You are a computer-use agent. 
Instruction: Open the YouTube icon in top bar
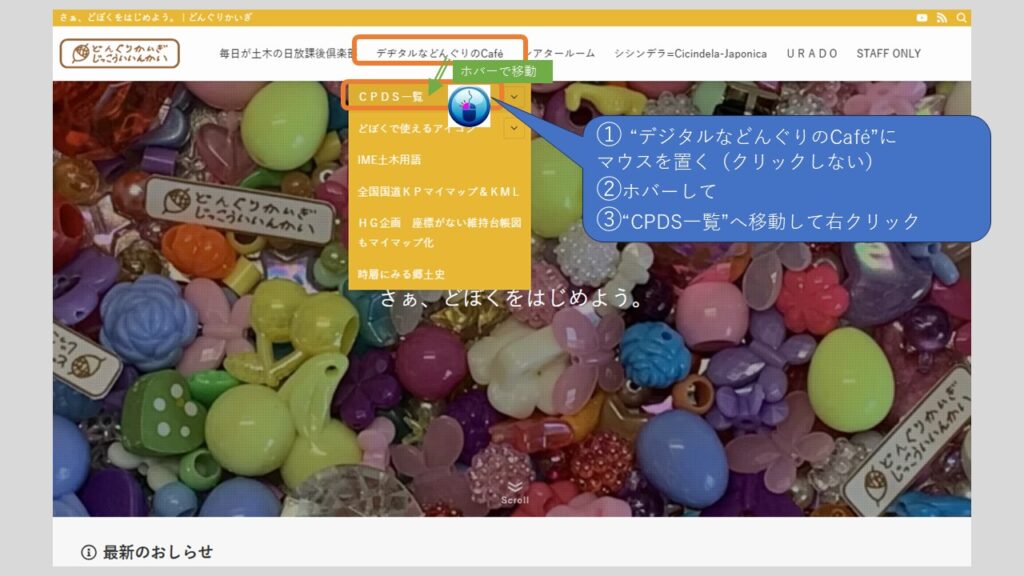click(922, 18)
